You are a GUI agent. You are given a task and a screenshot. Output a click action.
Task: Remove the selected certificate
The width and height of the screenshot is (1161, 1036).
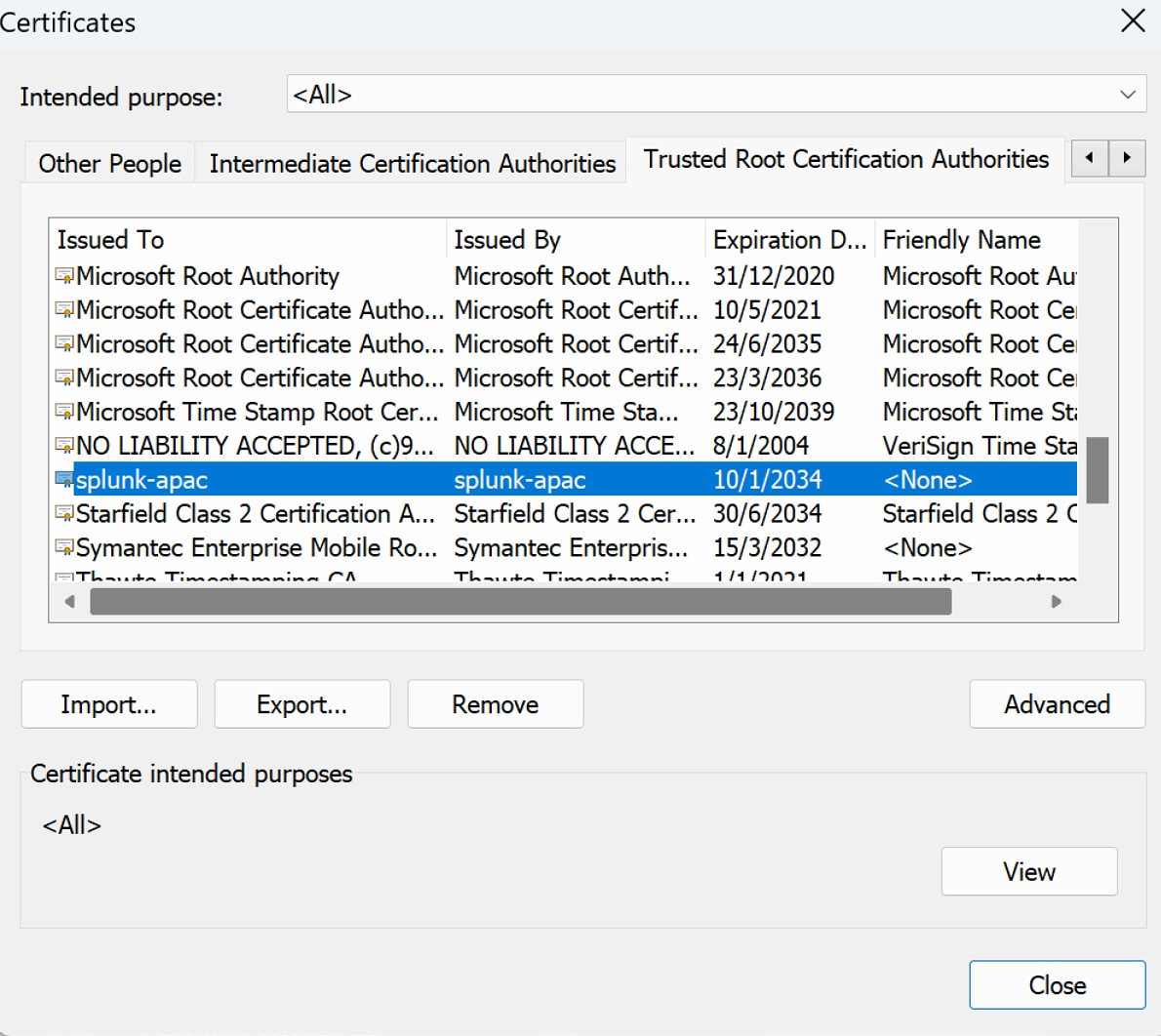pos(496,704)
